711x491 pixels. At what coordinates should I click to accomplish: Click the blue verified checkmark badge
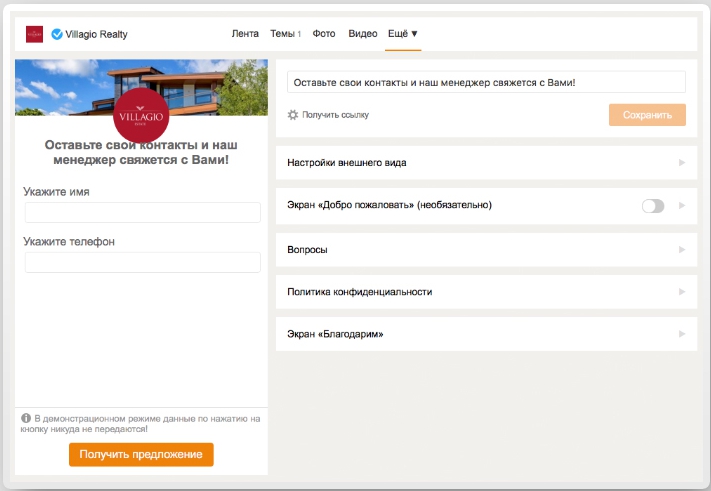click(x=57, y=34)
